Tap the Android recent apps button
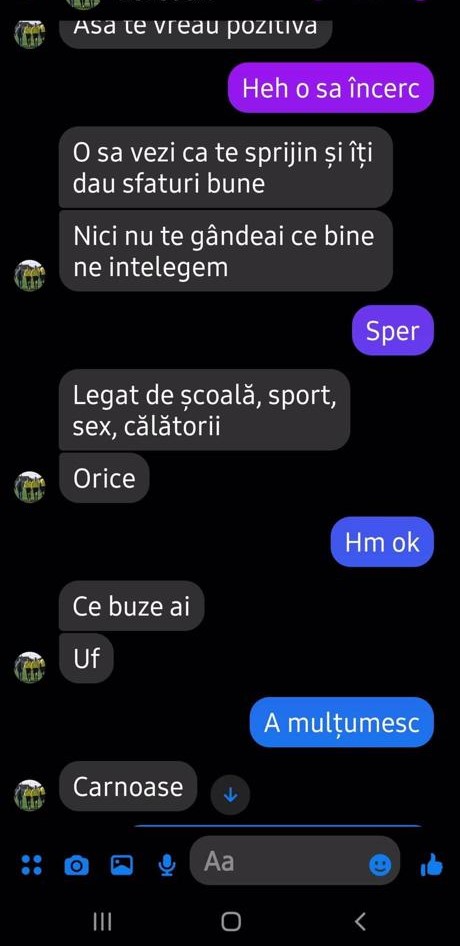 103,921
